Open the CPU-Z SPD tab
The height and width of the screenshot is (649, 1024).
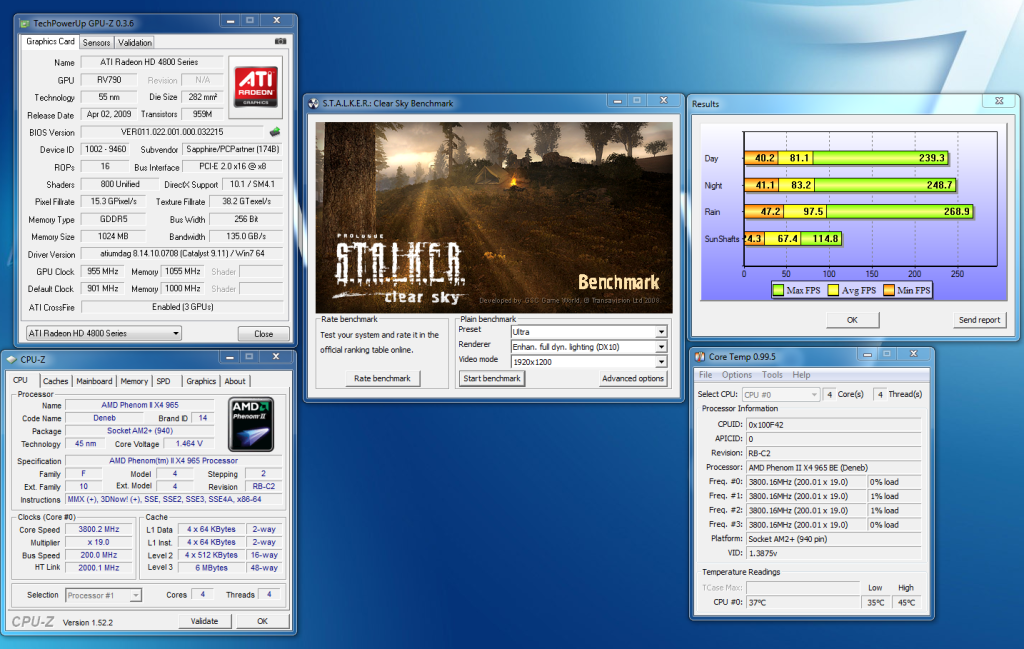pos(163,381)
